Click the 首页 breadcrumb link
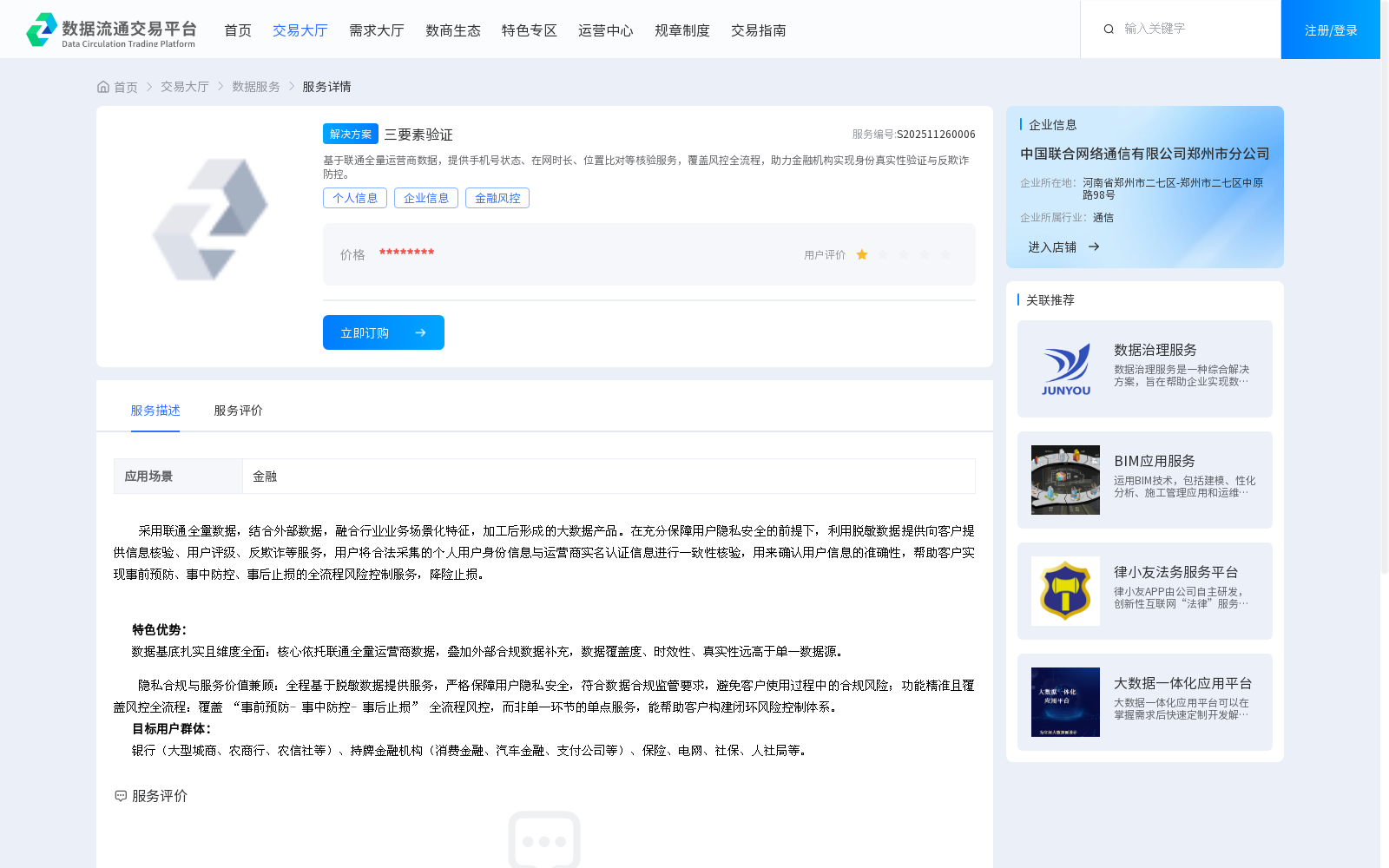This screenshot has width=1389, height=868. [126, 87]
